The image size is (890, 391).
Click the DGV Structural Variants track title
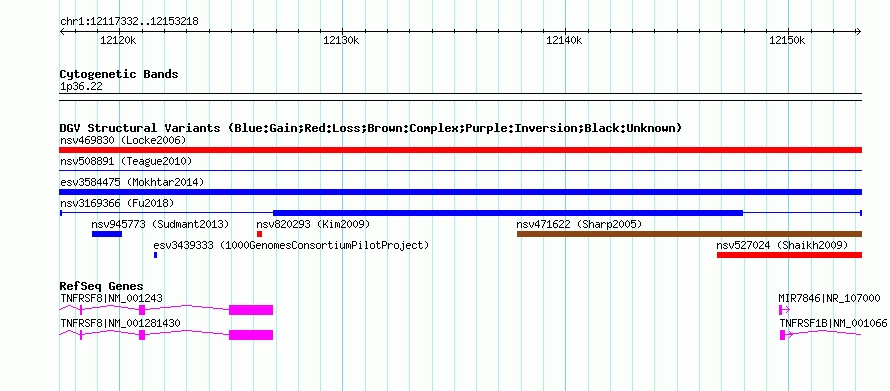371,128
